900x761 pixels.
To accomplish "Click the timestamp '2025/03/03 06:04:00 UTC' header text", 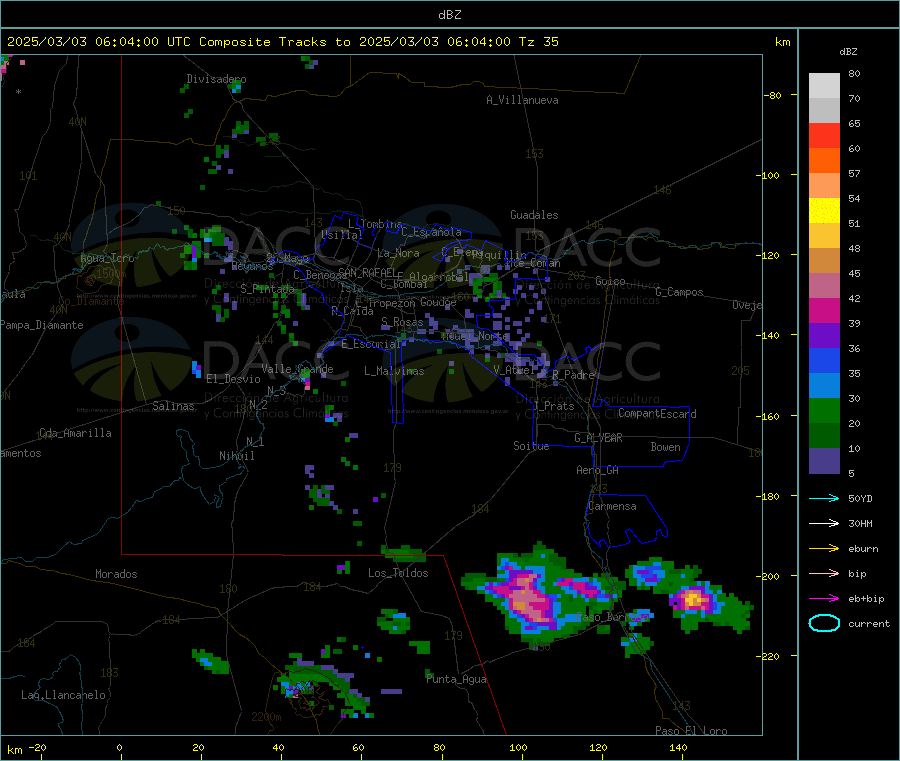I will point(99,42).
